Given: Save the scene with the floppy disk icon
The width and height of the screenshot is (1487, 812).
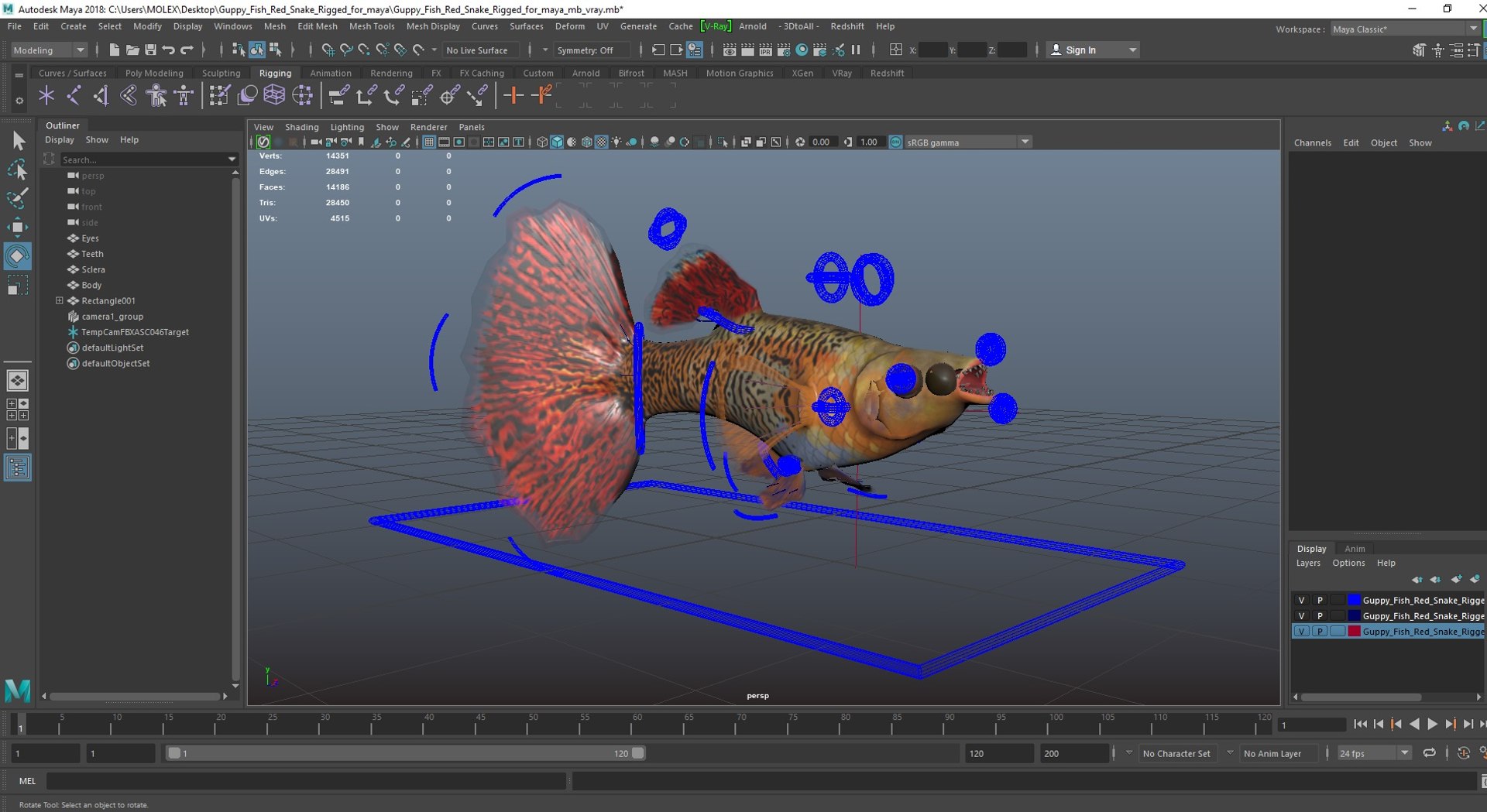Looking at the screenshot, I should tap(150, 50).
